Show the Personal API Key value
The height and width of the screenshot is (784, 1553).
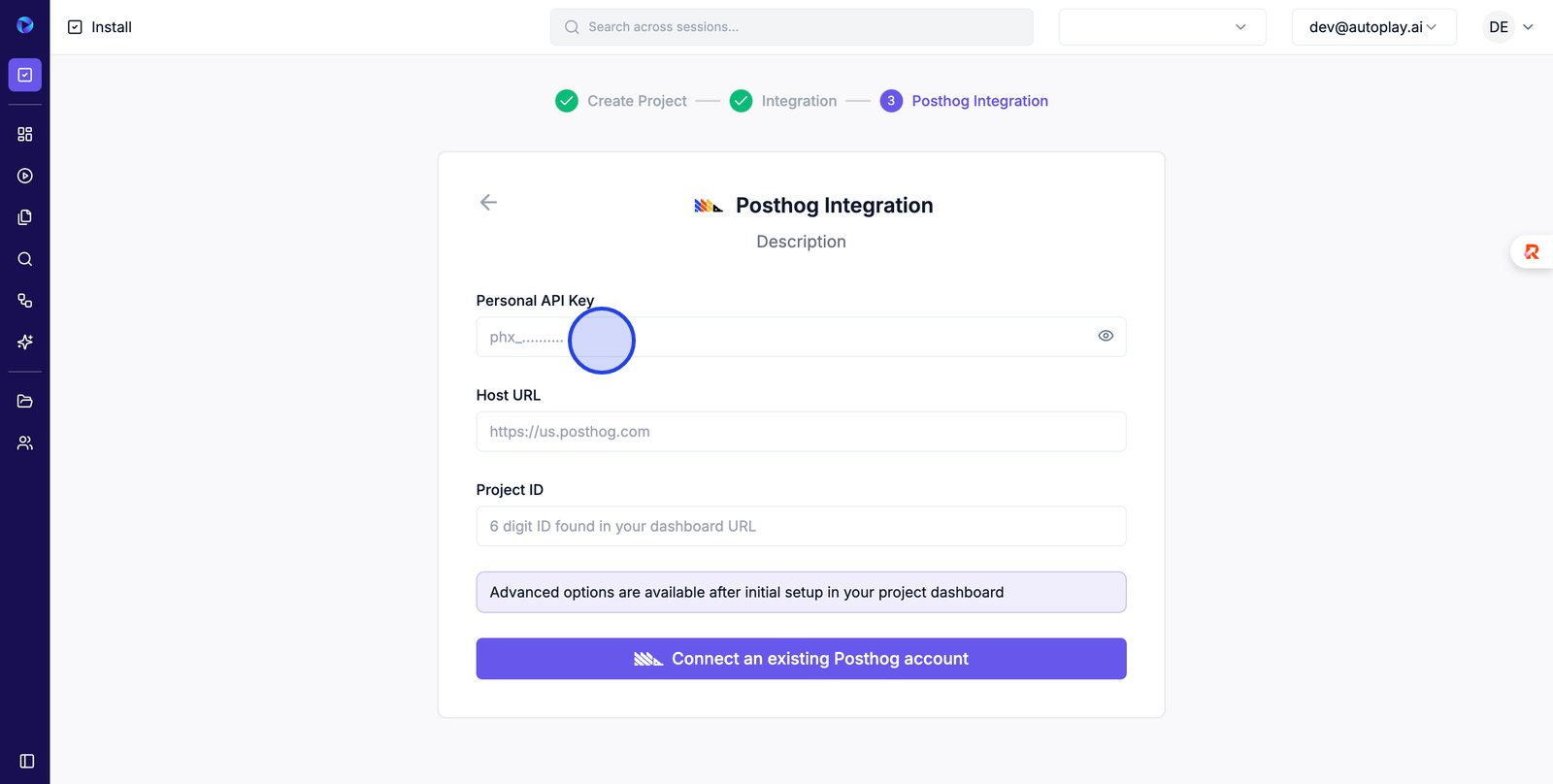pos(1106,336)
